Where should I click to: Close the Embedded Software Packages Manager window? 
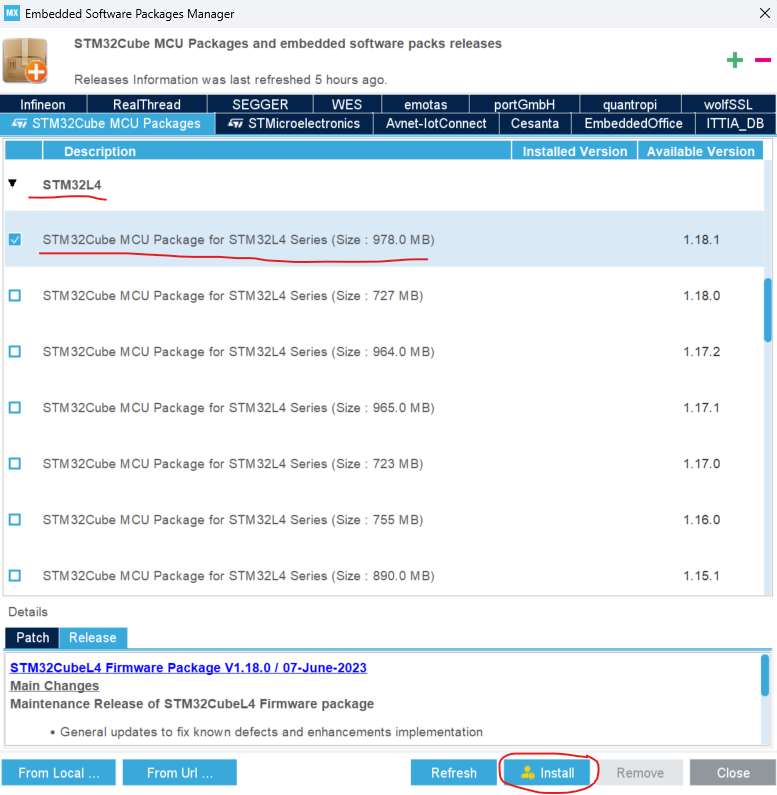[x=765, y=13]
